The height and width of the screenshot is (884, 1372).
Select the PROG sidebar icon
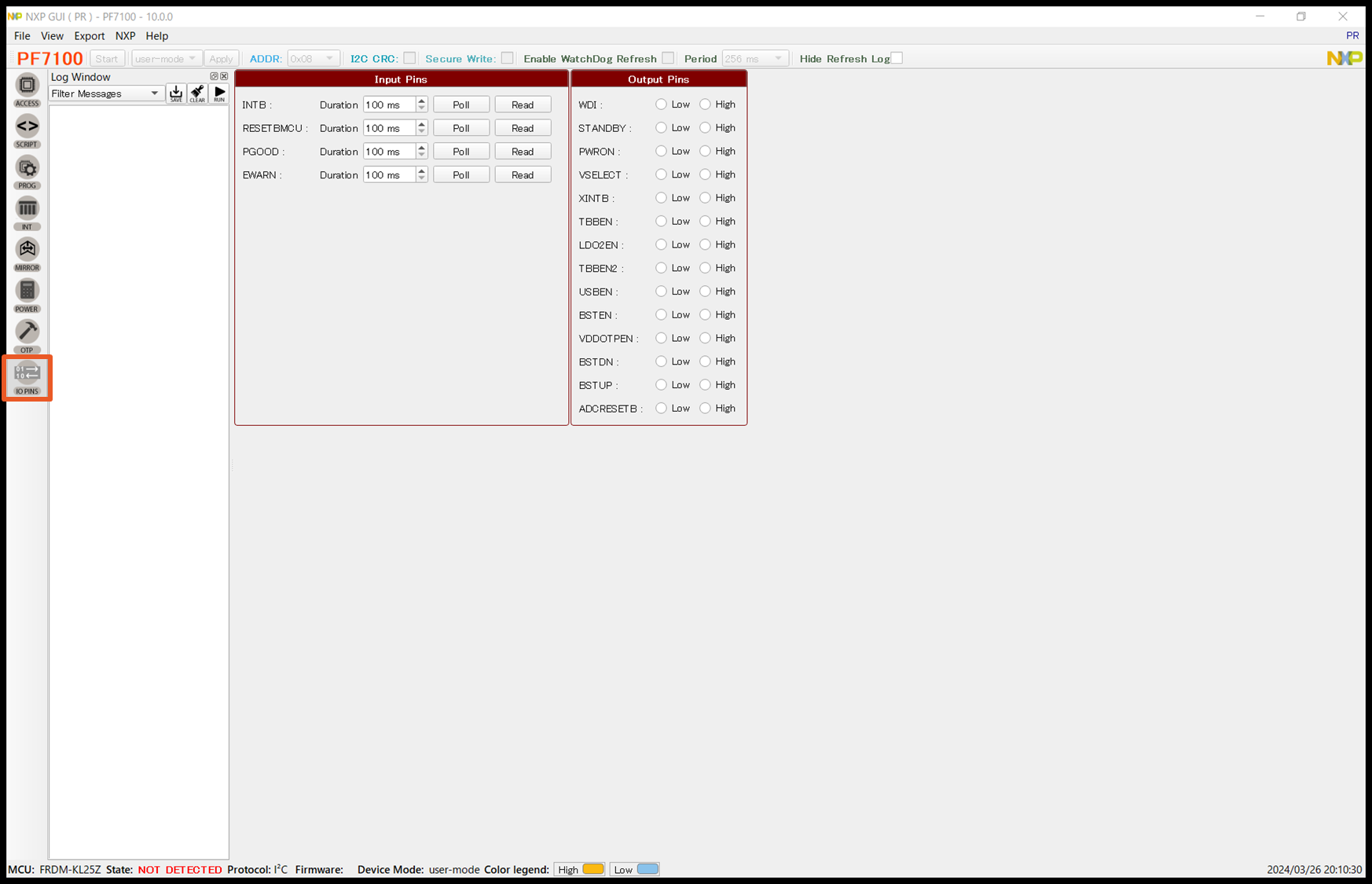coord(27,171)
